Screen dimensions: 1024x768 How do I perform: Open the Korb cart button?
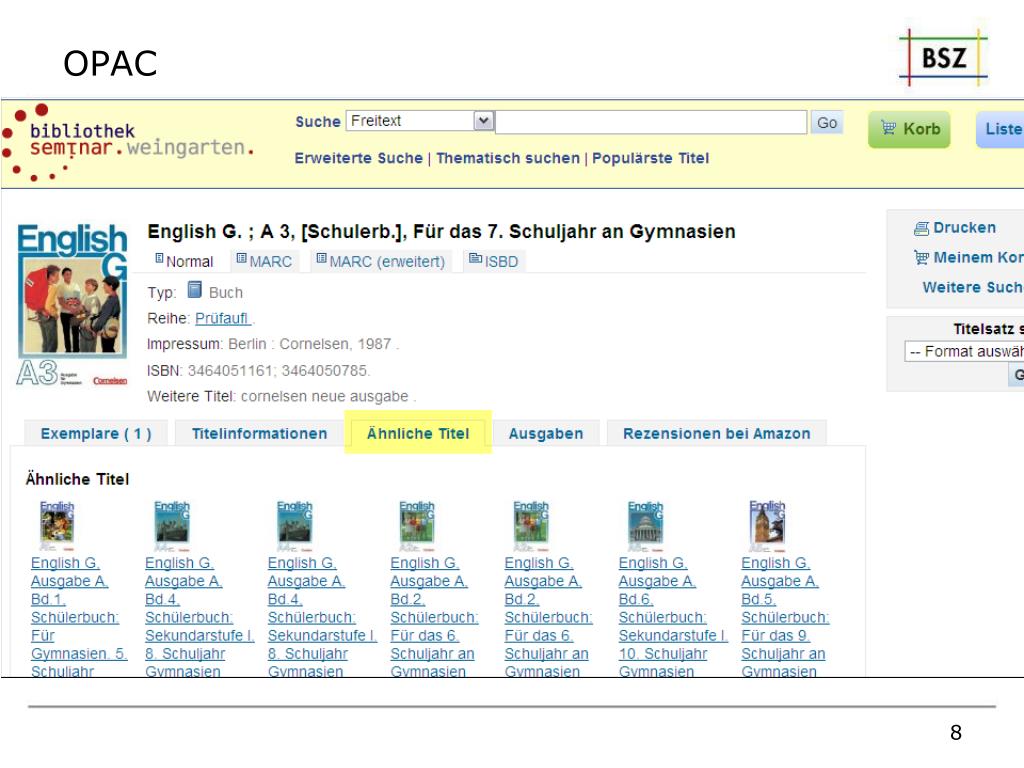[x=909, y=129]
